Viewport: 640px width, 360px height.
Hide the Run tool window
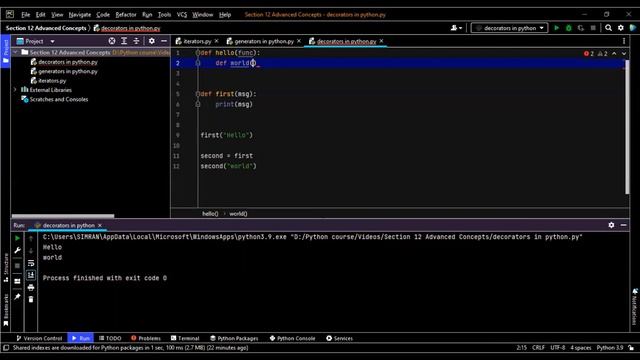tap(623, 225)
